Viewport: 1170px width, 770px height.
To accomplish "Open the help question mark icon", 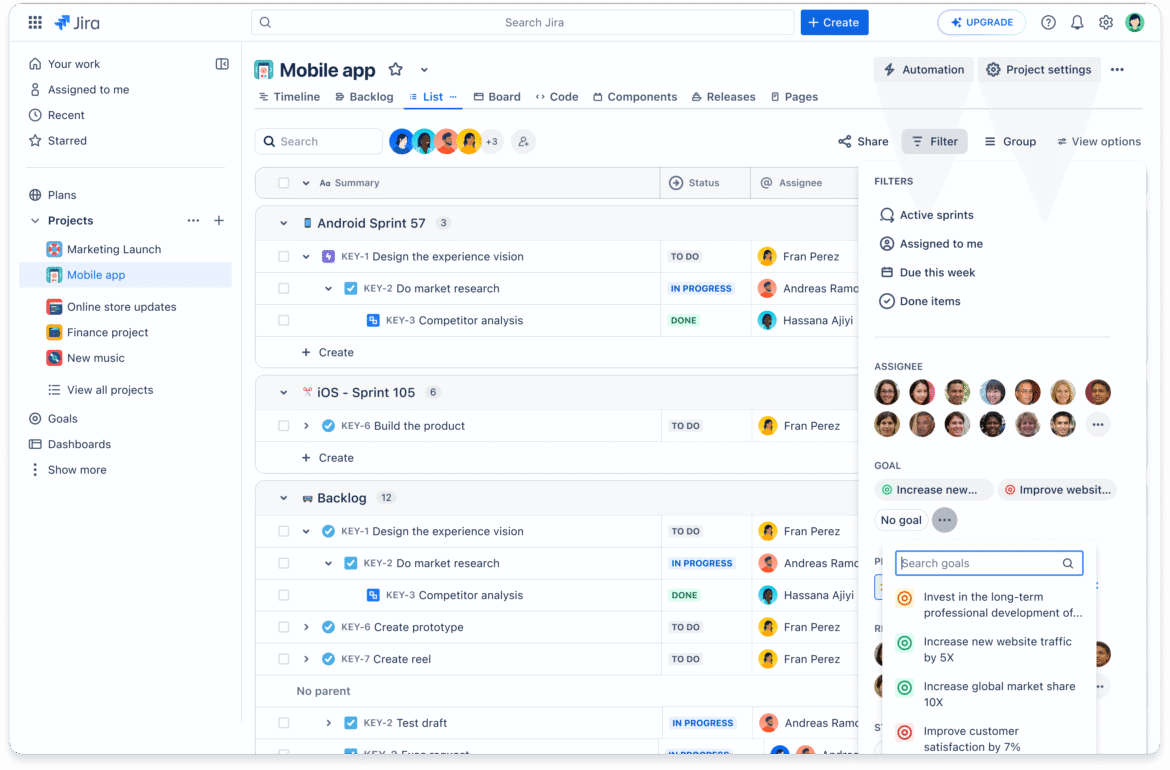I will point(1048,22).
